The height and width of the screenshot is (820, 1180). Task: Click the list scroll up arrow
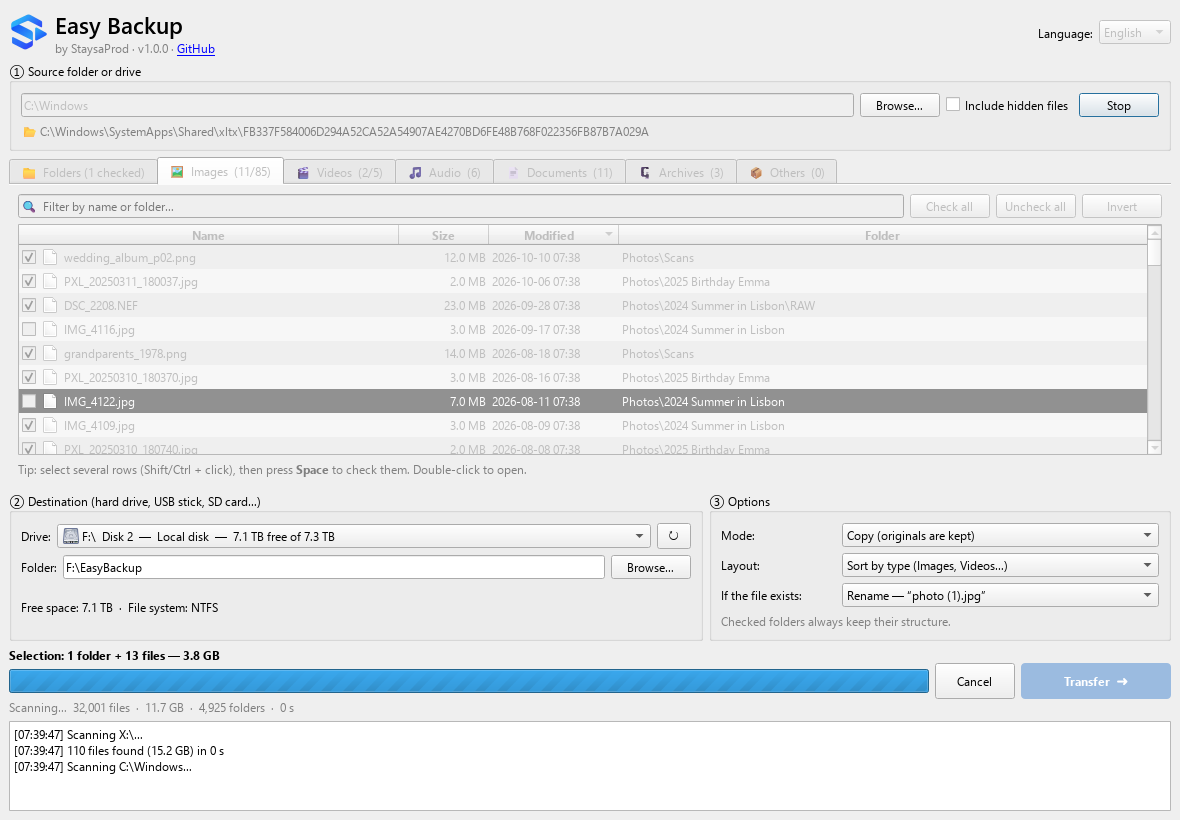pyautogui.click(x=1154, y=232)
